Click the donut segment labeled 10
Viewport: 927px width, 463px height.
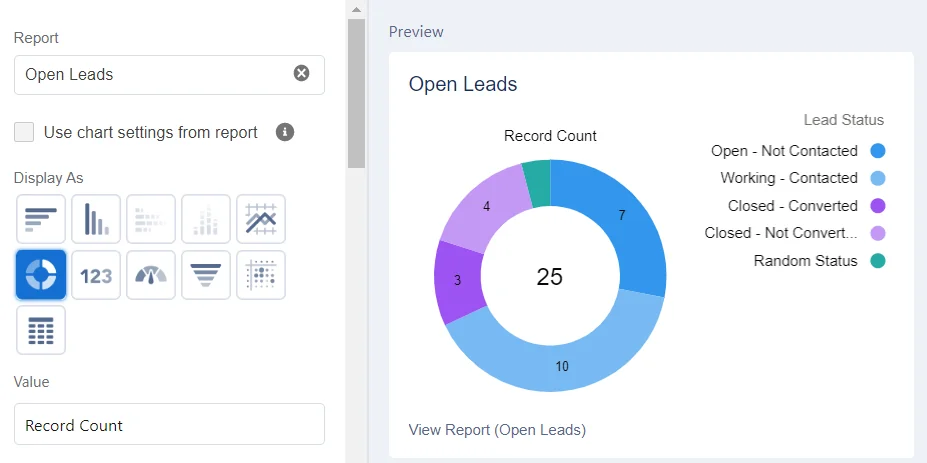coord(562,366)
